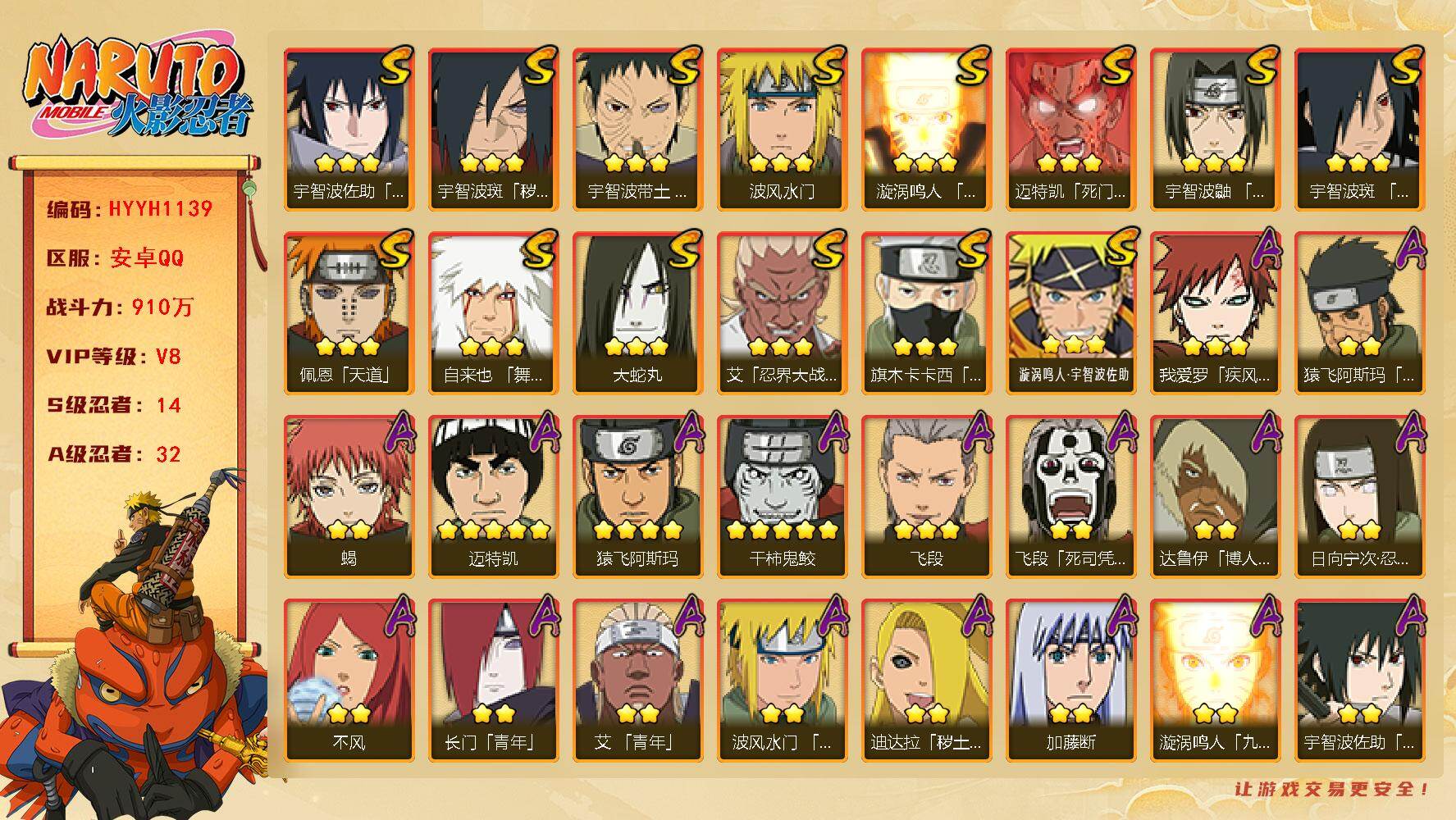Click the A rank badge on 我爱罗 card

pyautogui.click(x=1262, y=251)
